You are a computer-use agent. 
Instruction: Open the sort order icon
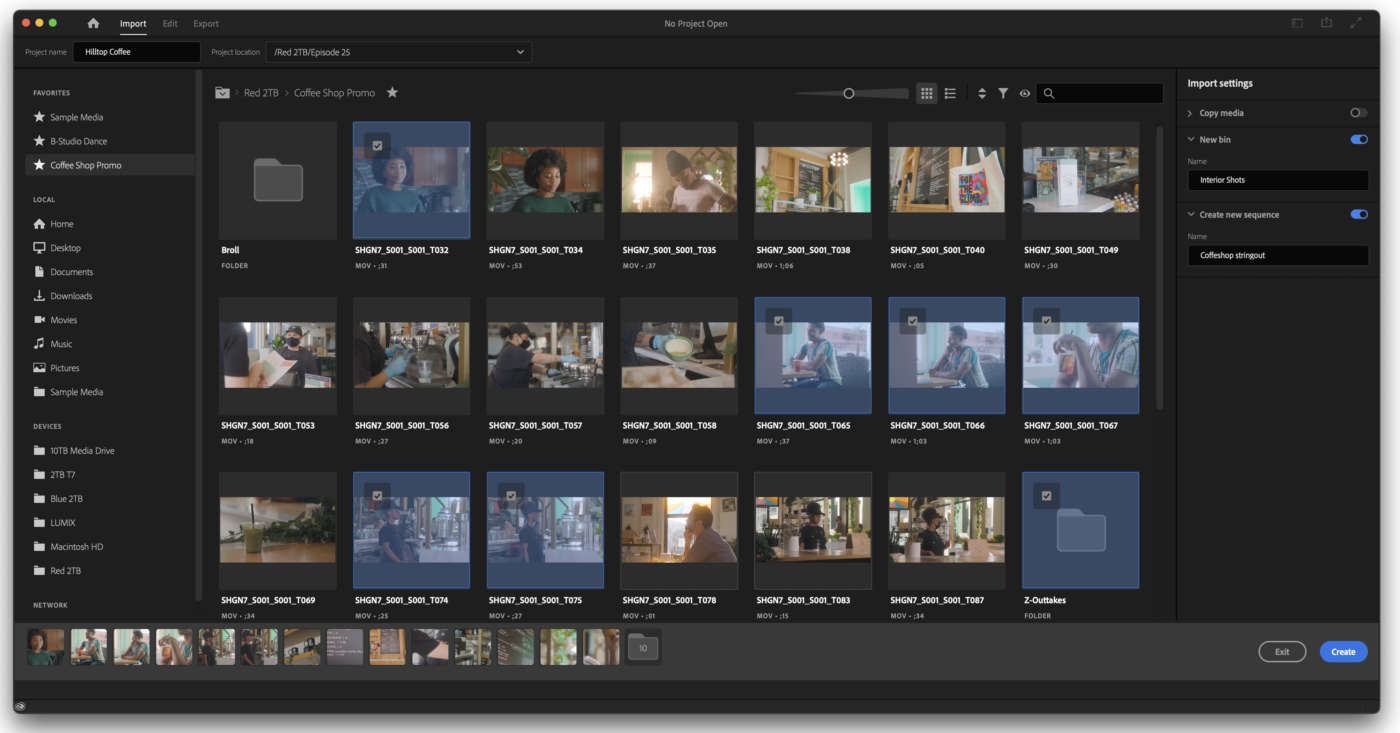pyautogui.click(x=982, y=93)
